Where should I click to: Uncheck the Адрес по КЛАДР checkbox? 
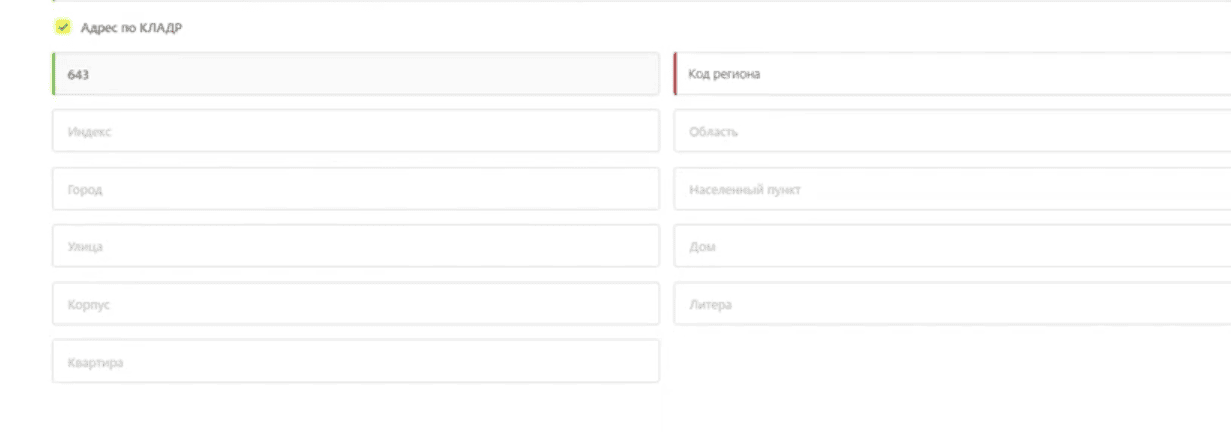(63, 27)
